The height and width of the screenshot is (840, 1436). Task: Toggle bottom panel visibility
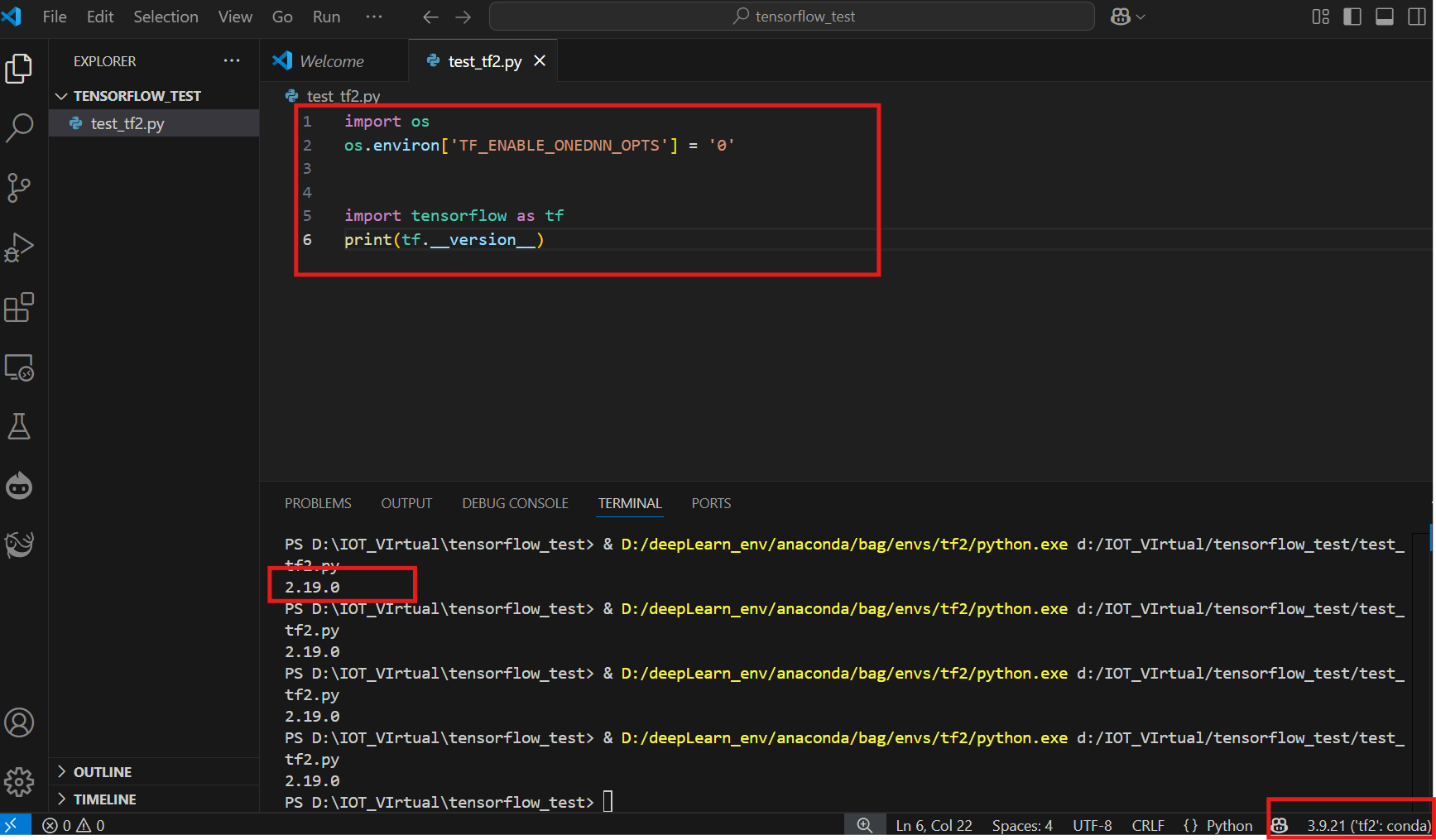(x=1385, y=17)
